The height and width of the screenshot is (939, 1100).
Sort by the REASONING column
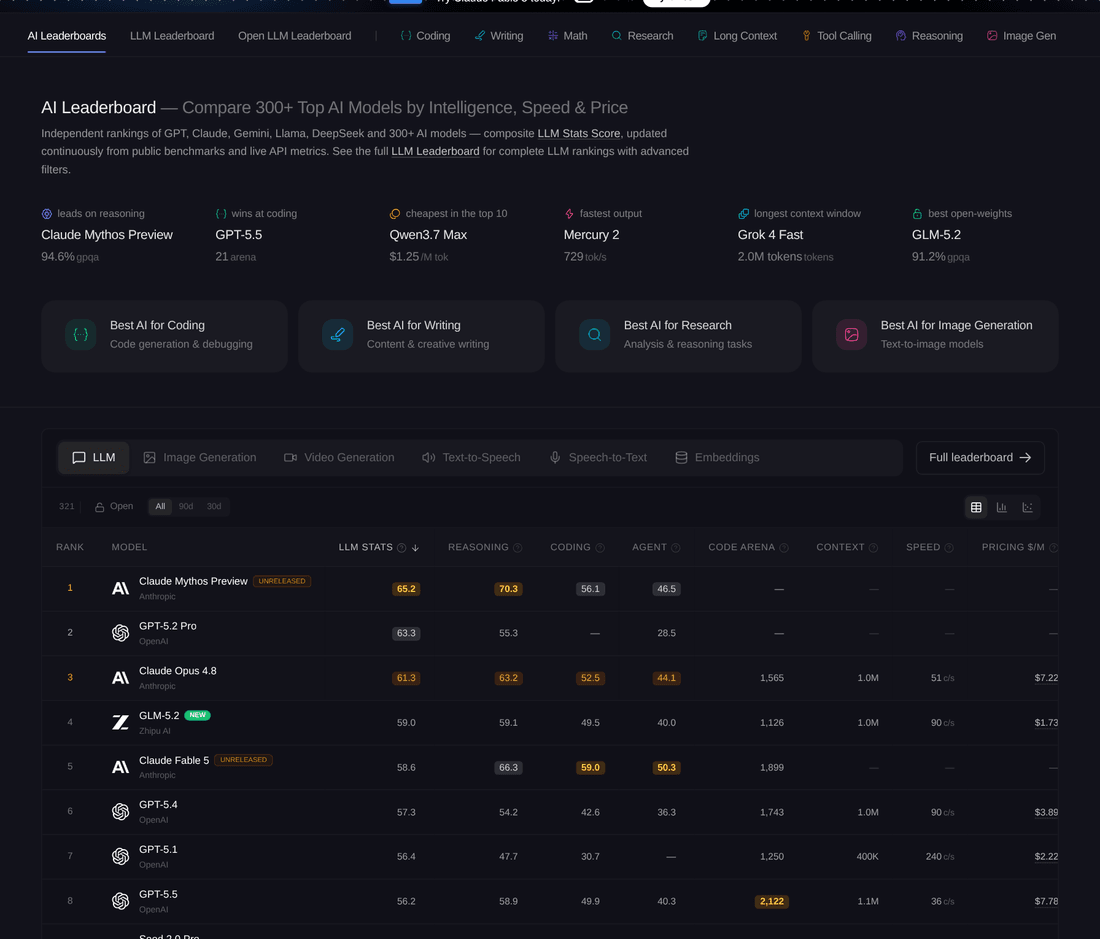point(478,547)
